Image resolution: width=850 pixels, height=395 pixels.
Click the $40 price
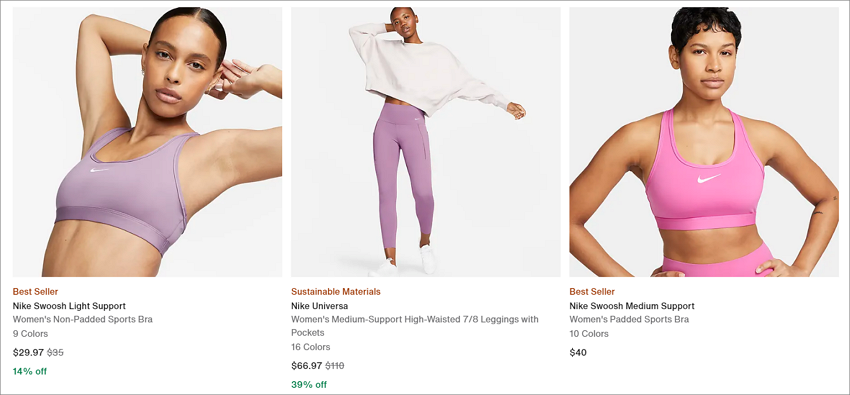[578, 353]
